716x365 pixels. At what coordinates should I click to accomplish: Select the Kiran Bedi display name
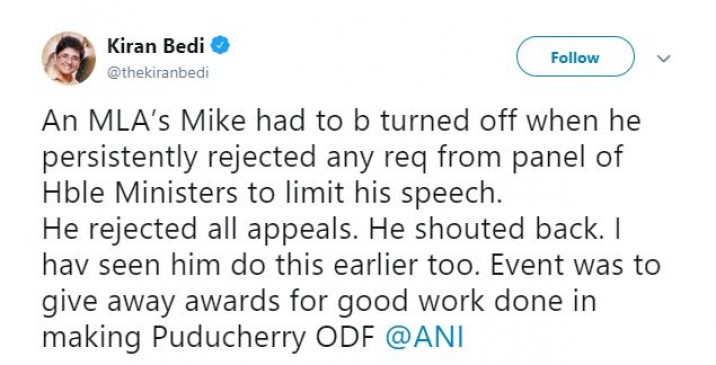click(156, 46)
